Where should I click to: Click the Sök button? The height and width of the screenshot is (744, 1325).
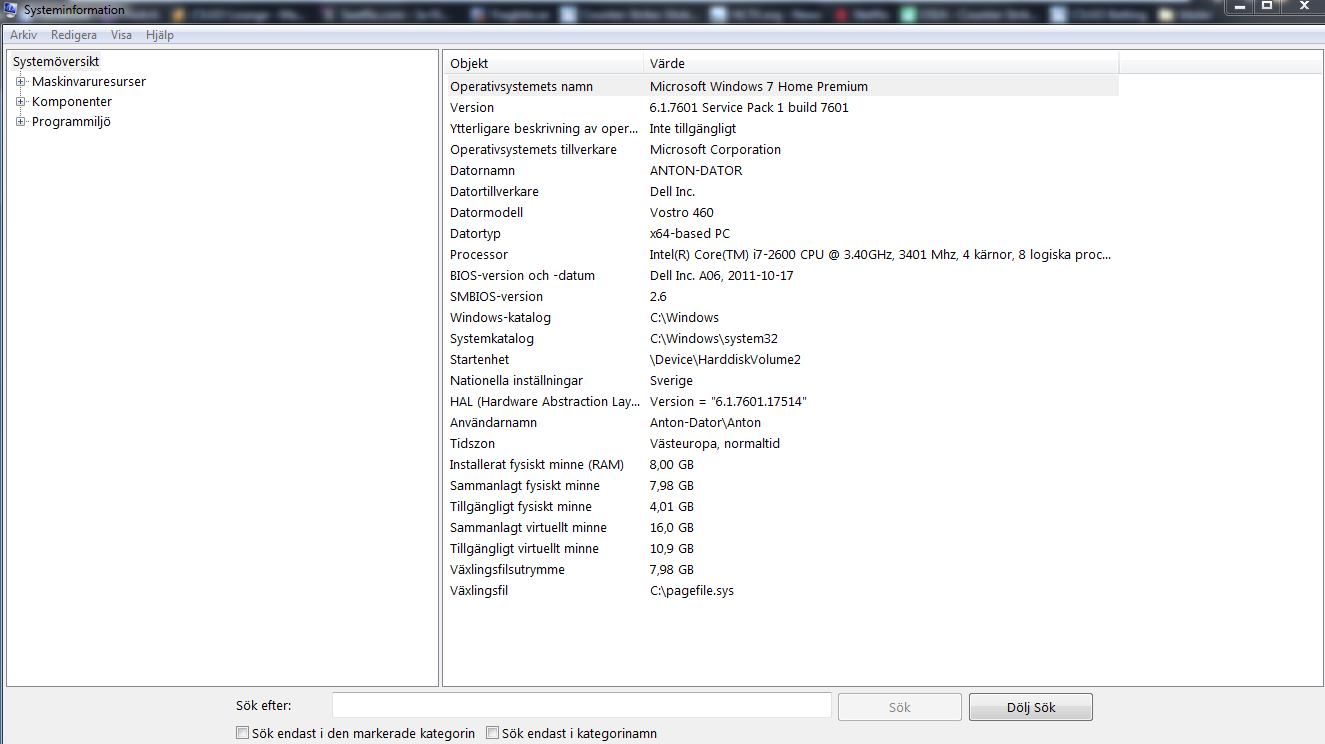pos(900,707)
